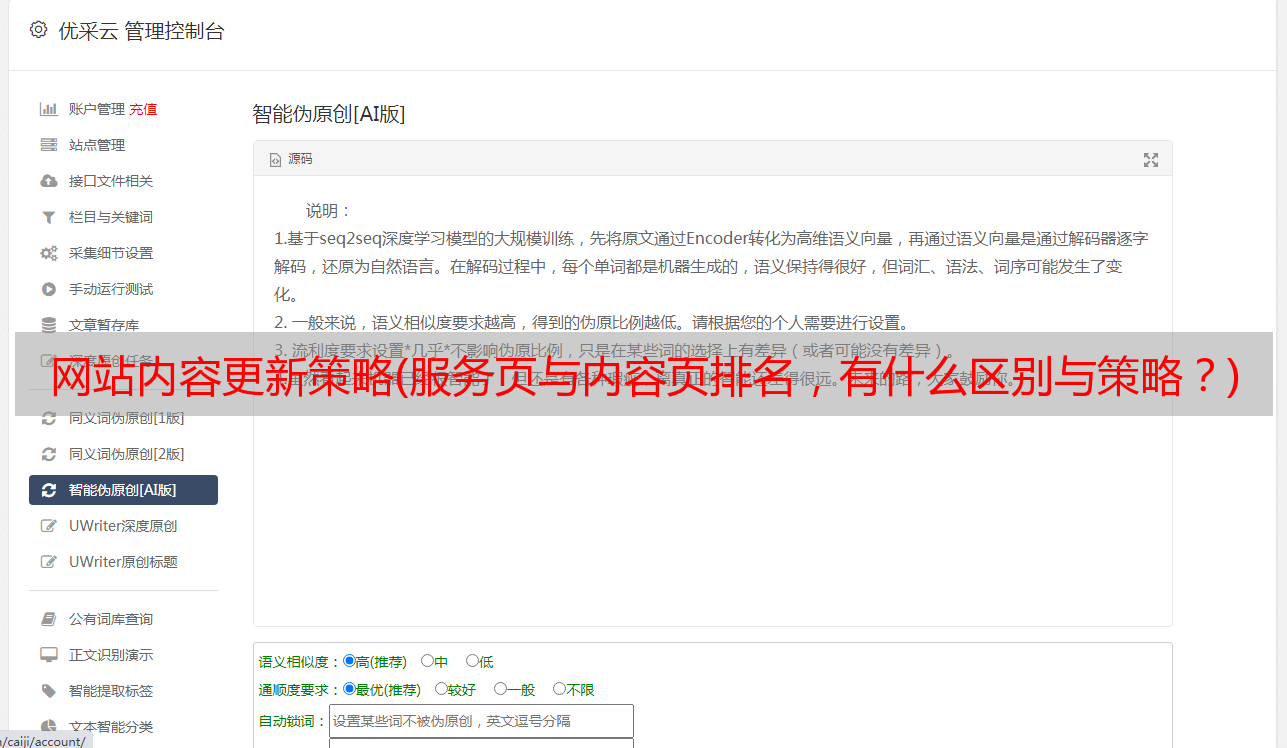The height and width of the screenshot is (748, 1287).
Task: Pick 通顺度要求 不限 radio button
Action: point(559,689)
